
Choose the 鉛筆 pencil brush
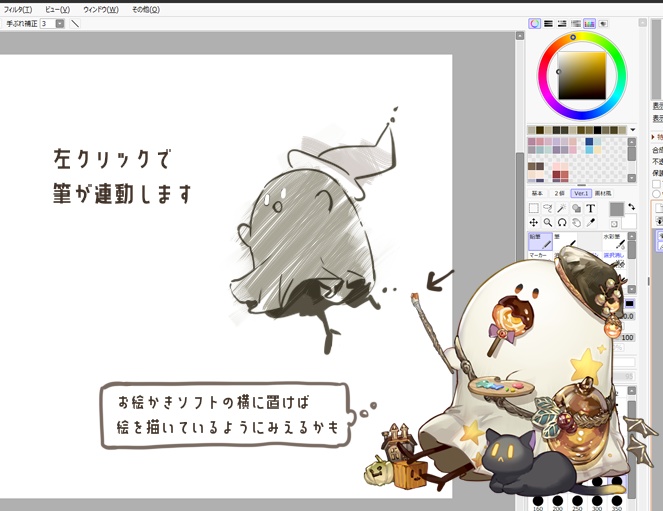pos(540,241)
